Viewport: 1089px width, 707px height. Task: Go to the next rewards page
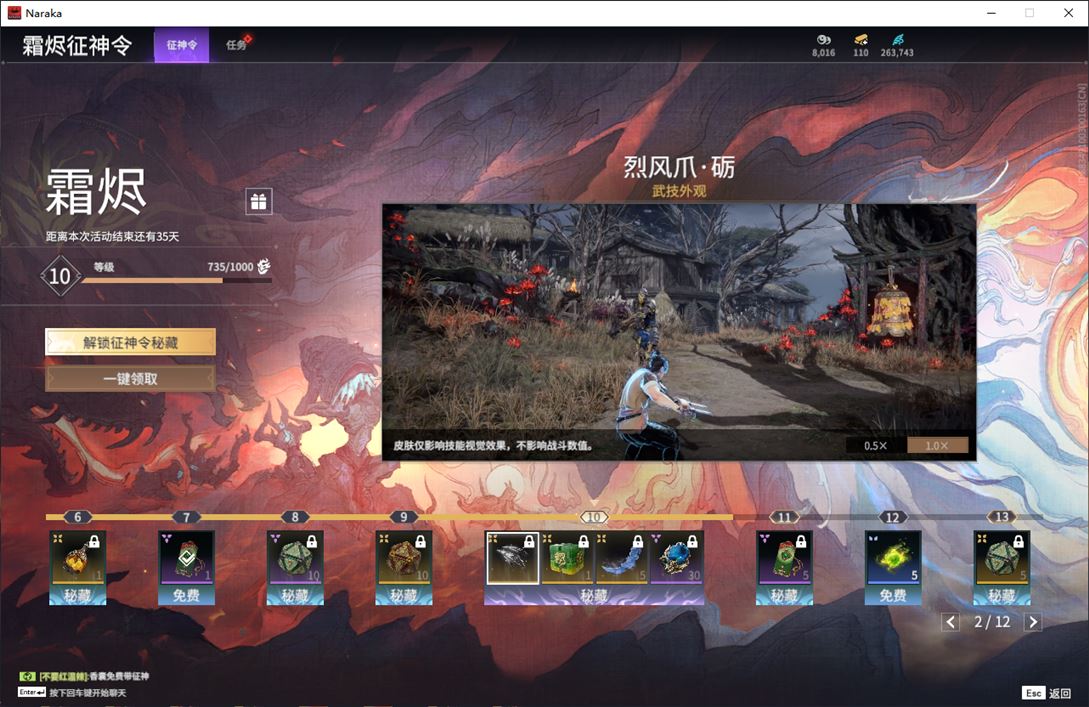click(1033, 622)
